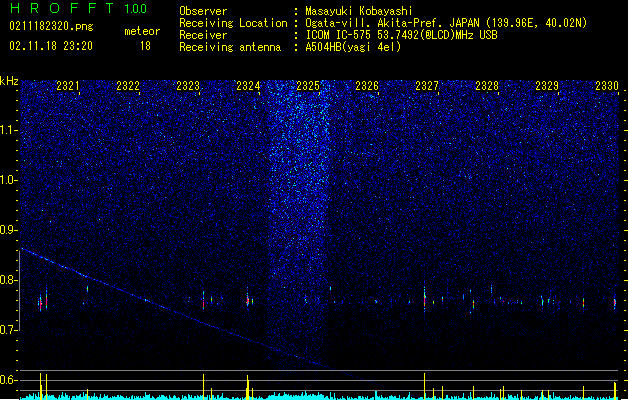Click the 1.1 frequency axis label
The width and height of the screenshot is (629, 400).
[x=8, y=130]
